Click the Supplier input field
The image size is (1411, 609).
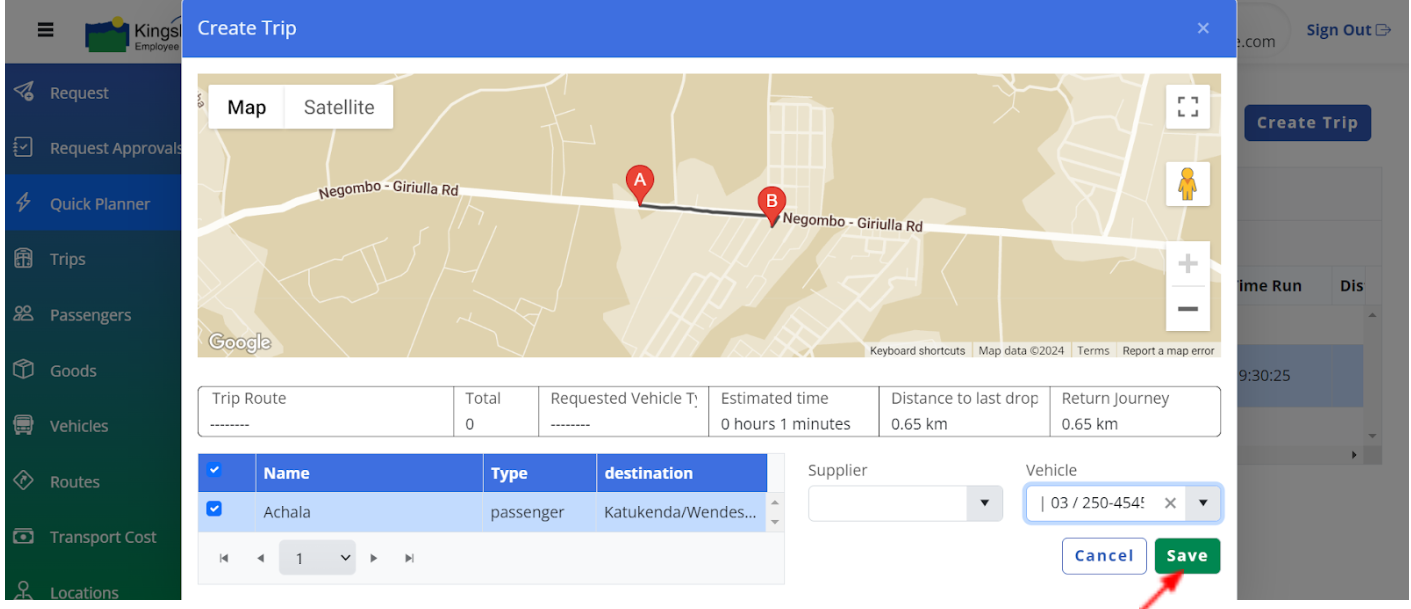pos(888,504)
